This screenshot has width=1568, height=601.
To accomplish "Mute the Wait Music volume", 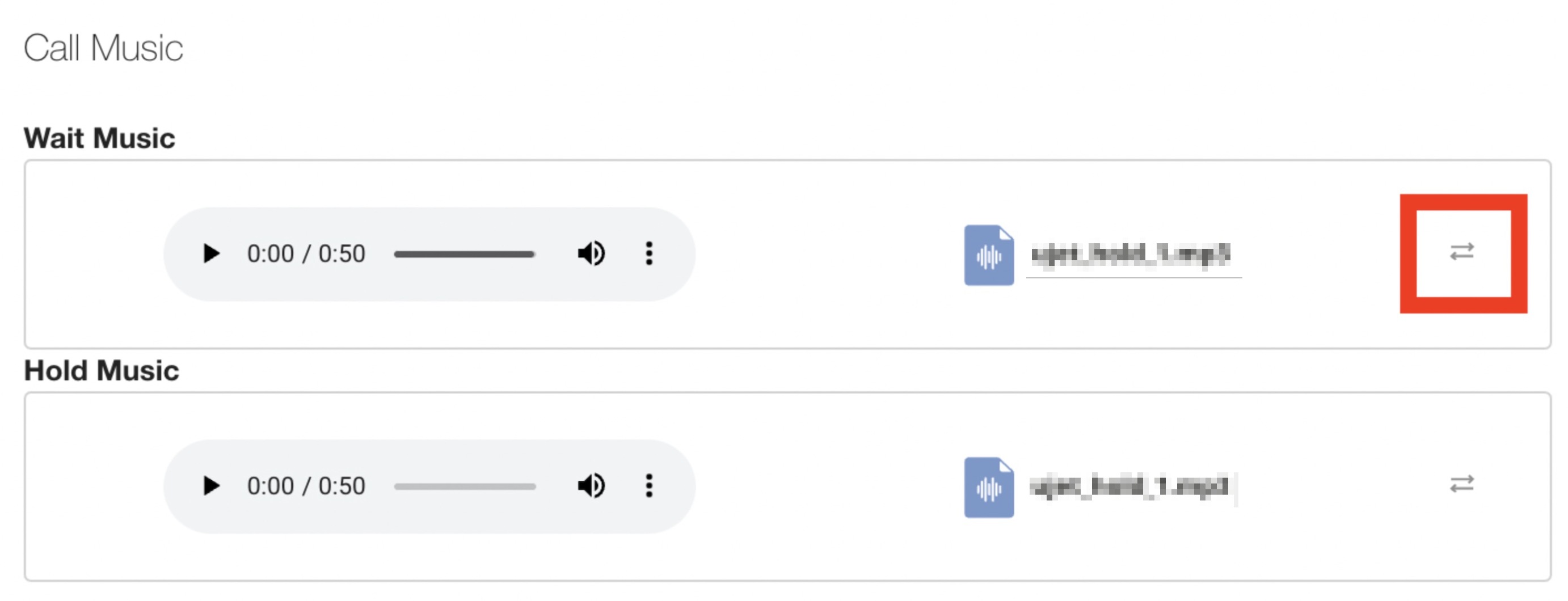I will click(591, 253).
